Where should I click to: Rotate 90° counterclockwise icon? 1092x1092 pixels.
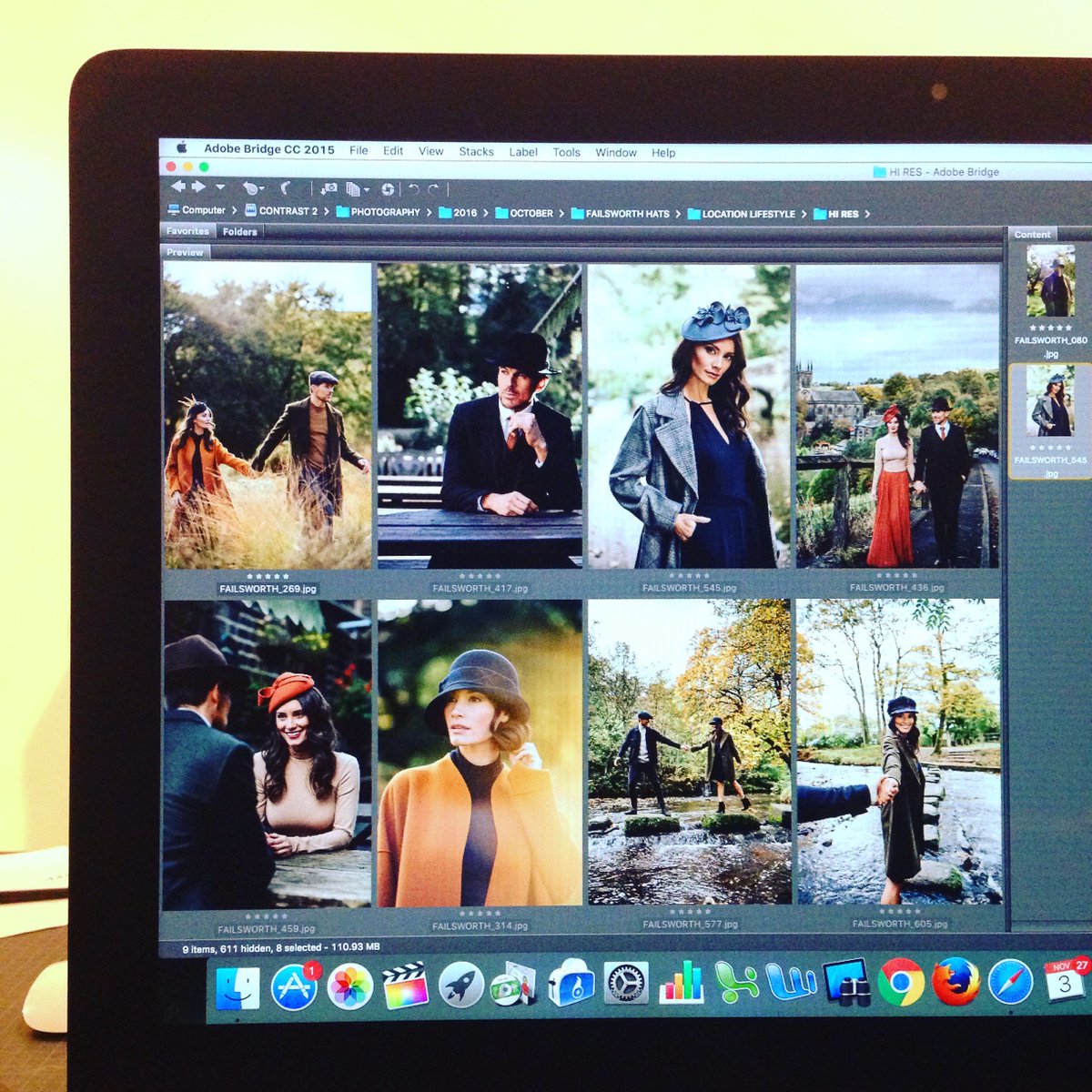pos(413,189)
